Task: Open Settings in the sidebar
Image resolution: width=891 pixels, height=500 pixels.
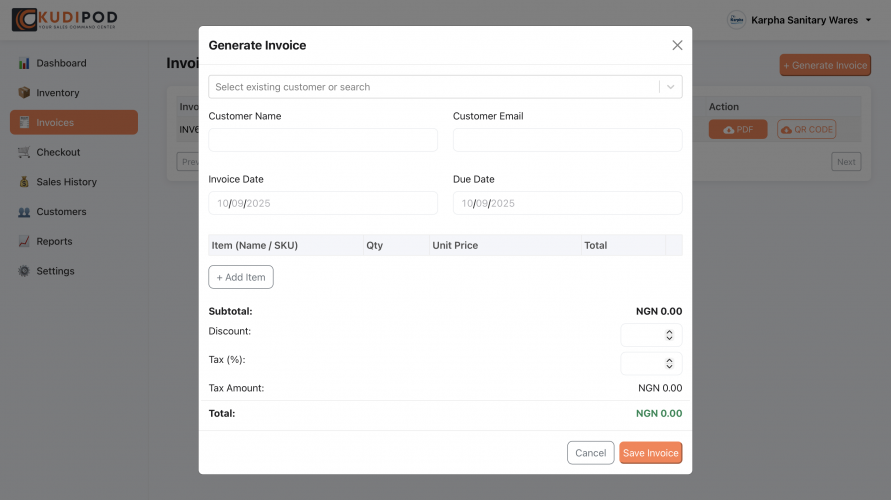Action: (x=74, y=271)
